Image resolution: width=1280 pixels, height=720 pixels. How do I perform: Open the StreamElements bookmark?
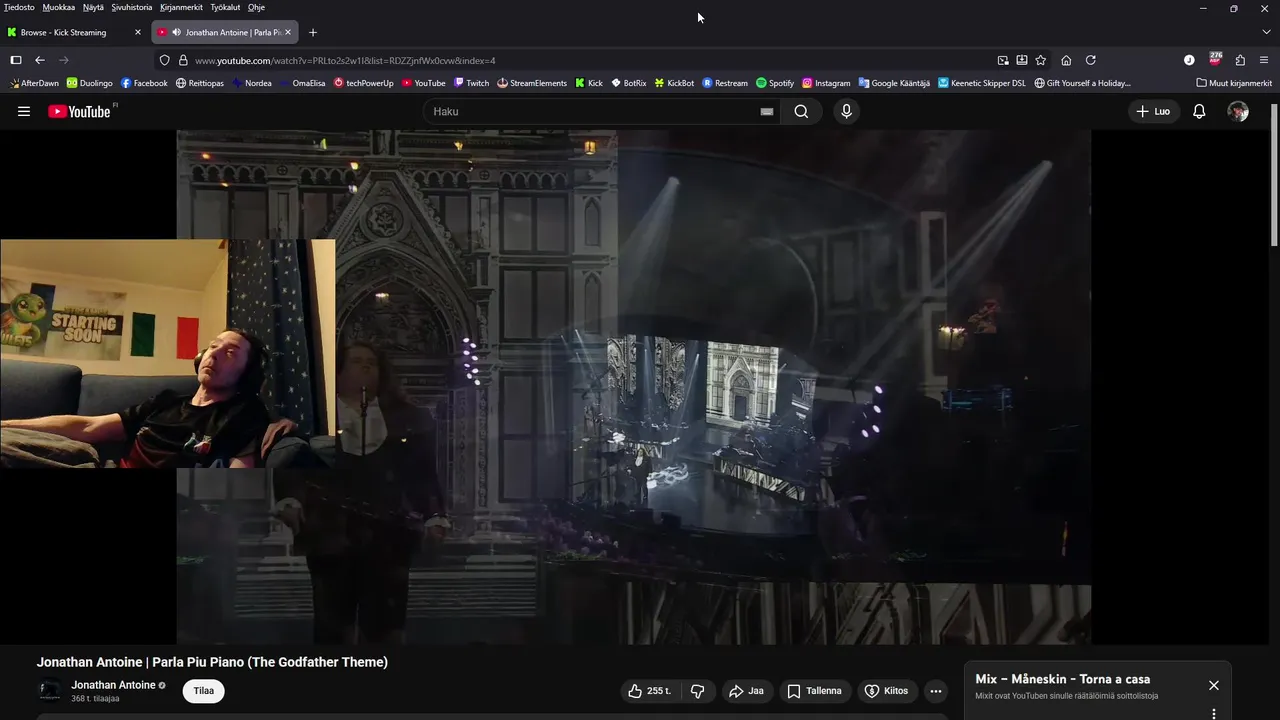coord(532,83)
